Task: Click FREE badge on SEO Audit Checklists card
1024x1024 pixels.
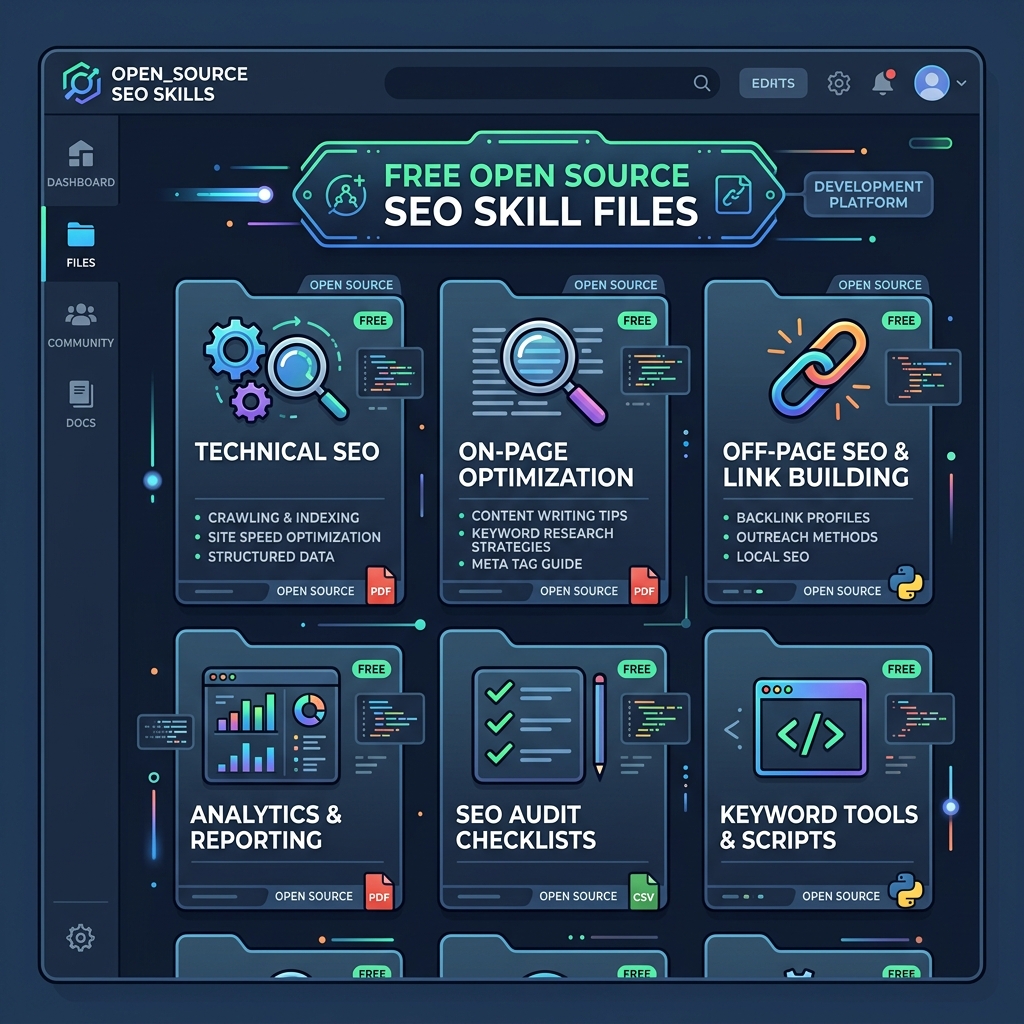Action: tap(637, 669)
